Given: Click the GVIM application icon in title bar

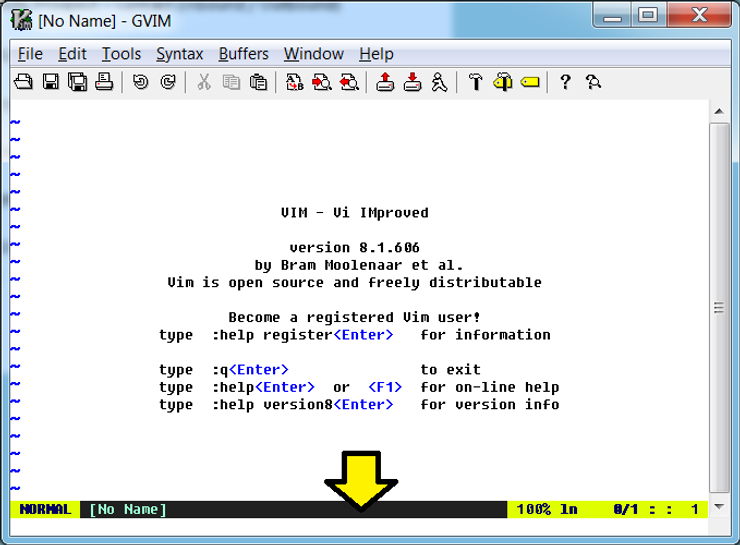Looking at the screenshot, I should click(22, 20).
